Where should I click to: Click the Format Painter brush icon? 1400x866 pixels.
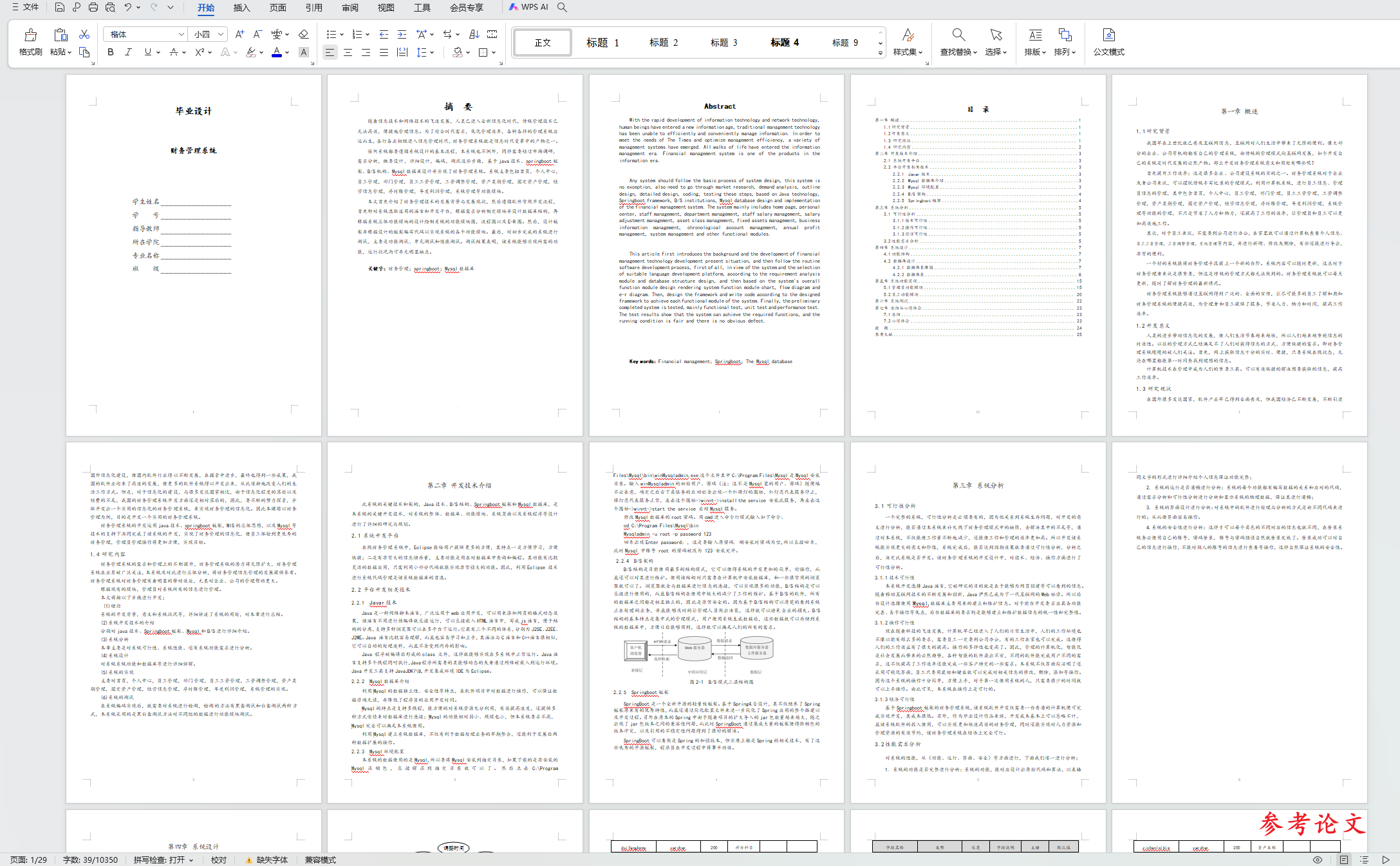coord(30,35)
